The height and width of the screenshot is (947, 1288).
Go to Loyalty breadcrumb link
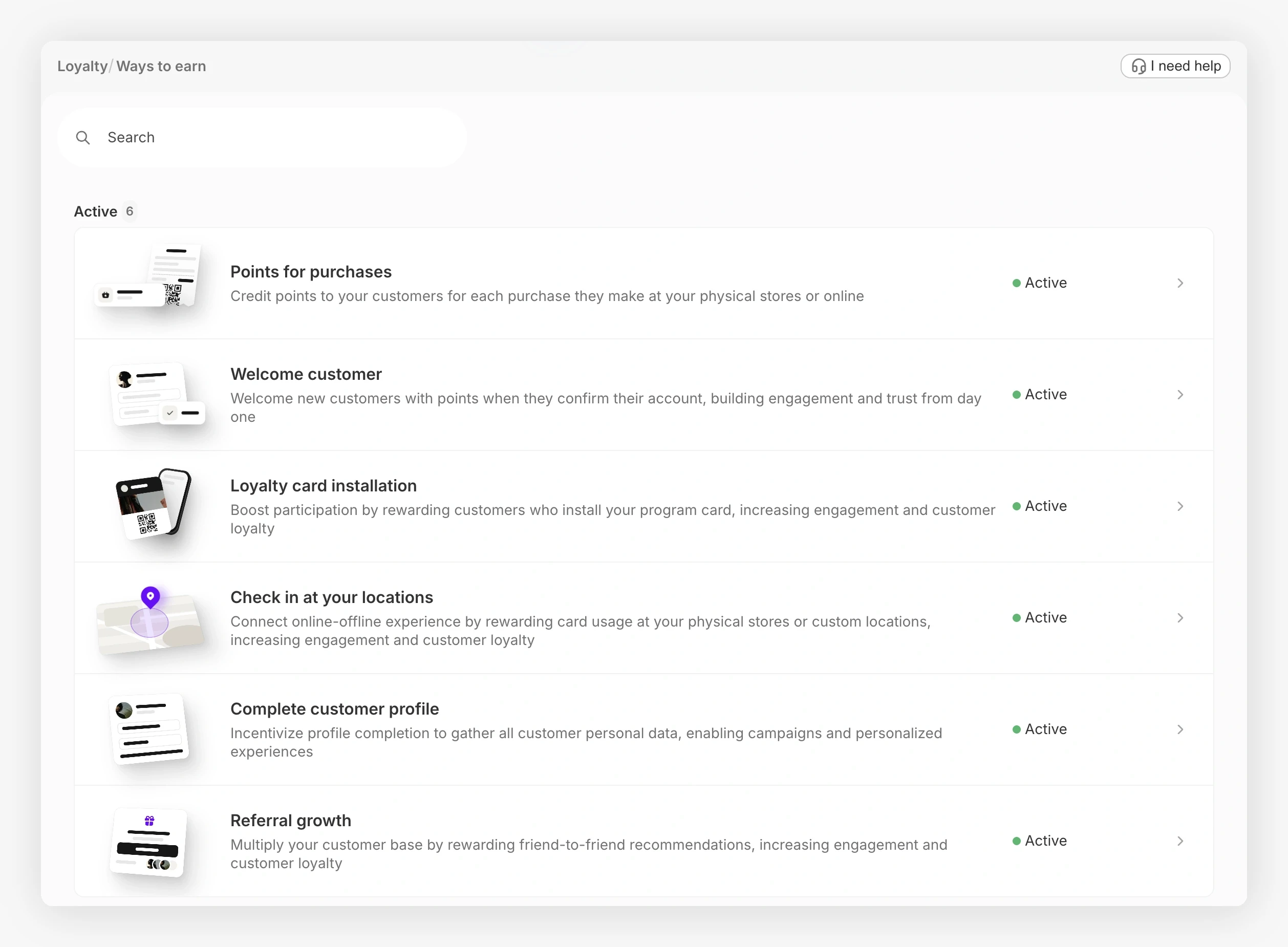click(x=82, y=67)
